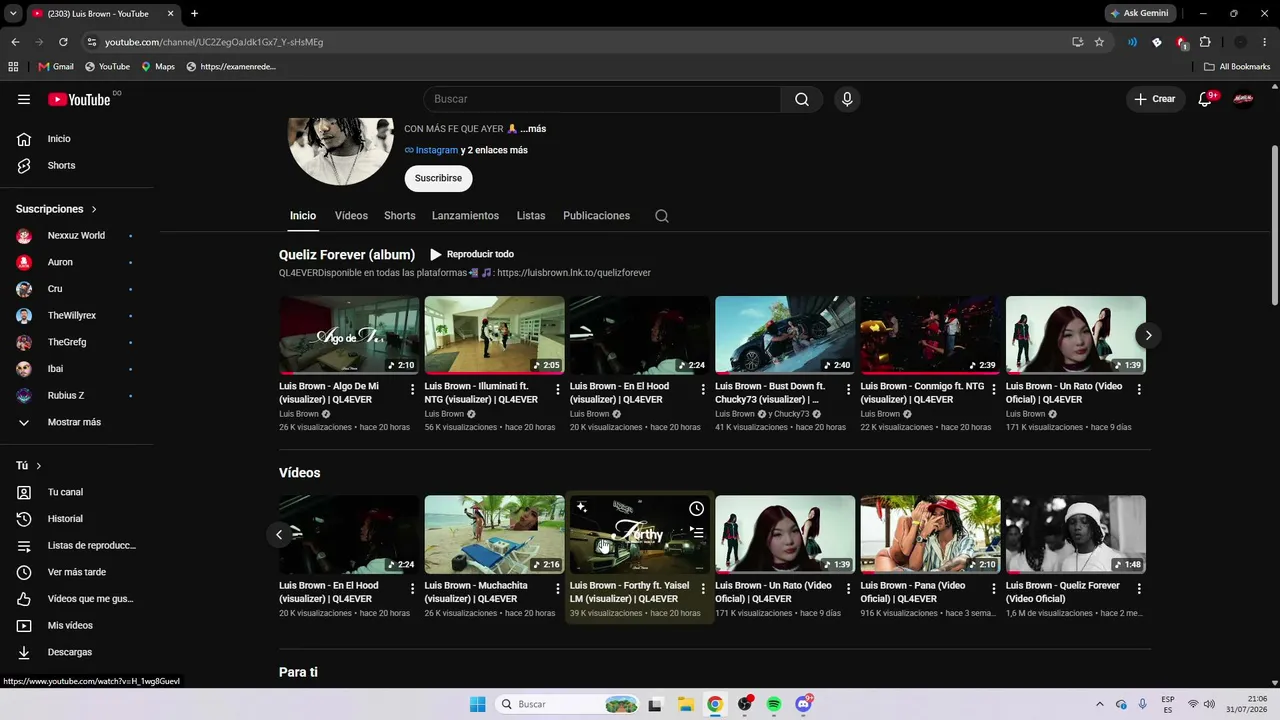The image size is (1280, 720).
Task: Open the Windows Start menu
Action: point(477,704)
